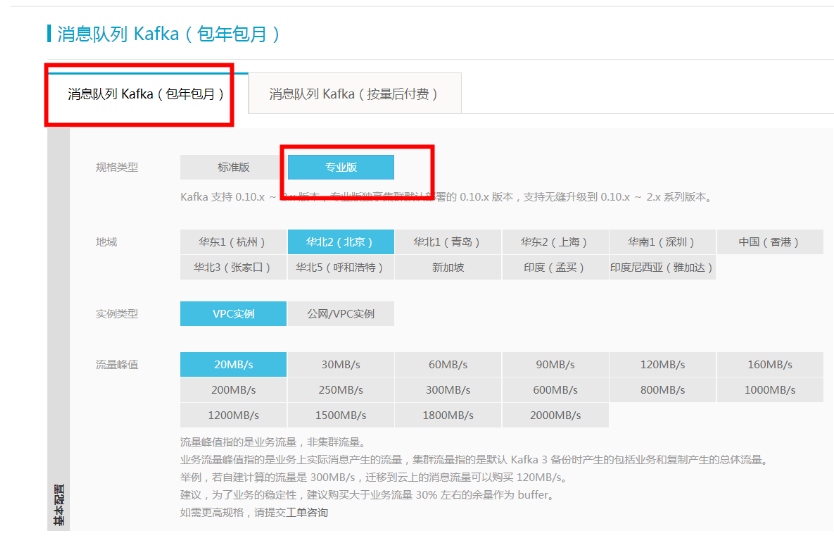
Task: Select the 专业版 specification type
Action: tap(340, 167)
